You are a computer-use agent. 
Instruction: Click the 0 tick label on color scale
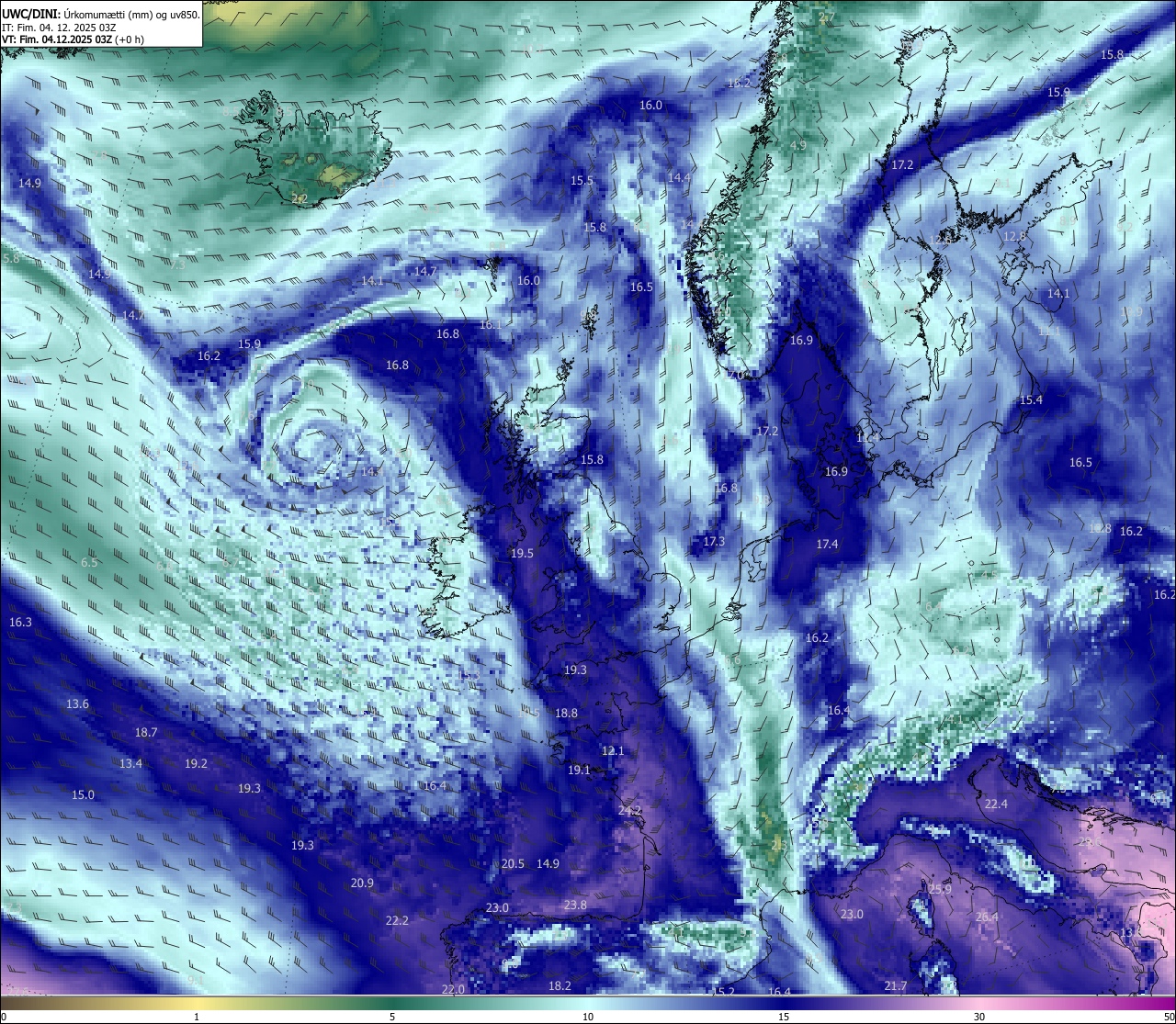click(4, 1017)
